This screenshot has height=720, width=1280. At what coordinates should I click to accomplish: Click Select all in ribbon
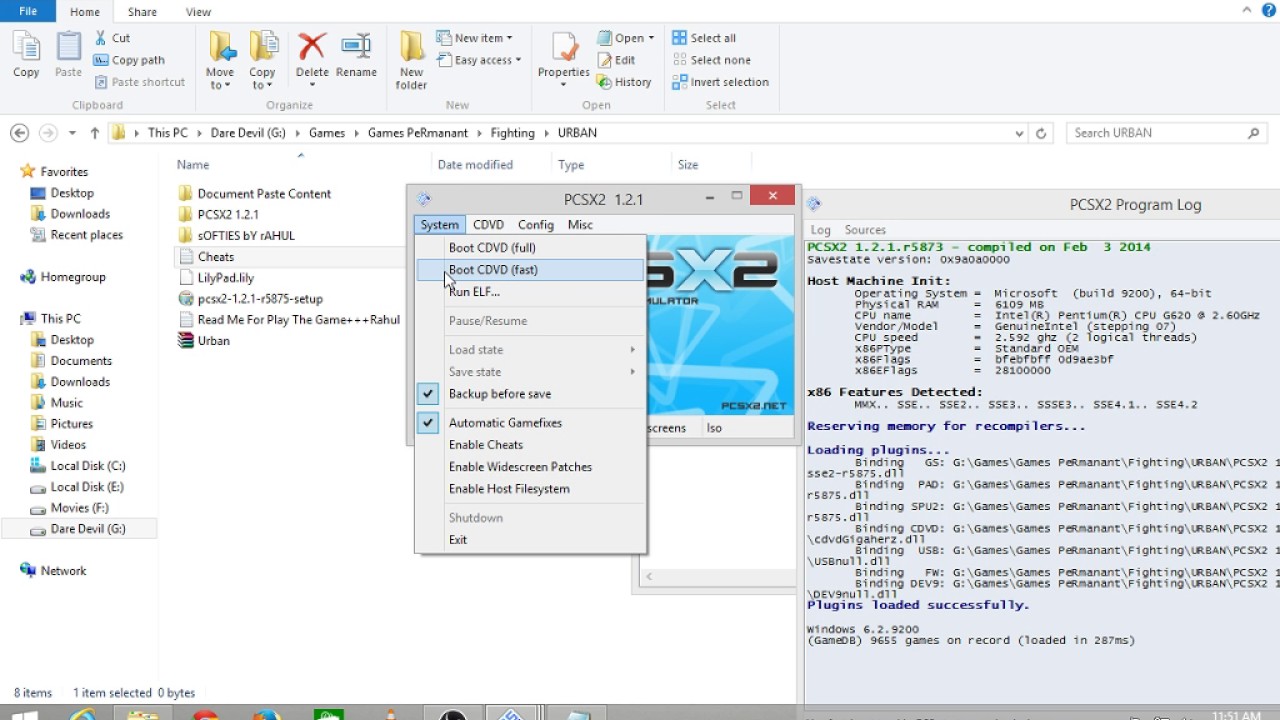pyautogui.click(x=704, y=38)
